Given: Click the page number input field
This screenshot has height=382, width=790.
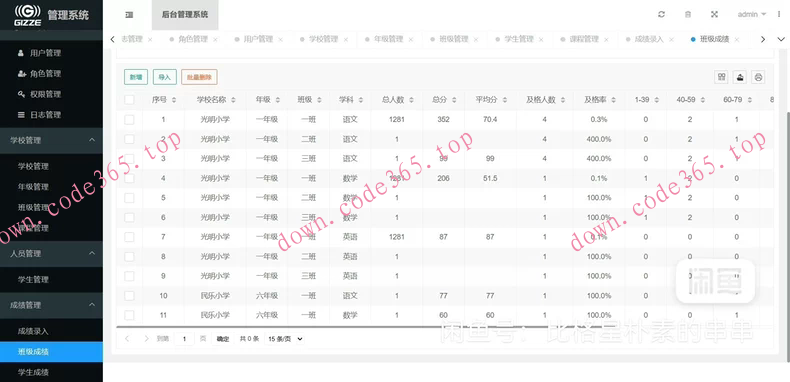Looking at the screenshot, I should [x=184, y=339].
